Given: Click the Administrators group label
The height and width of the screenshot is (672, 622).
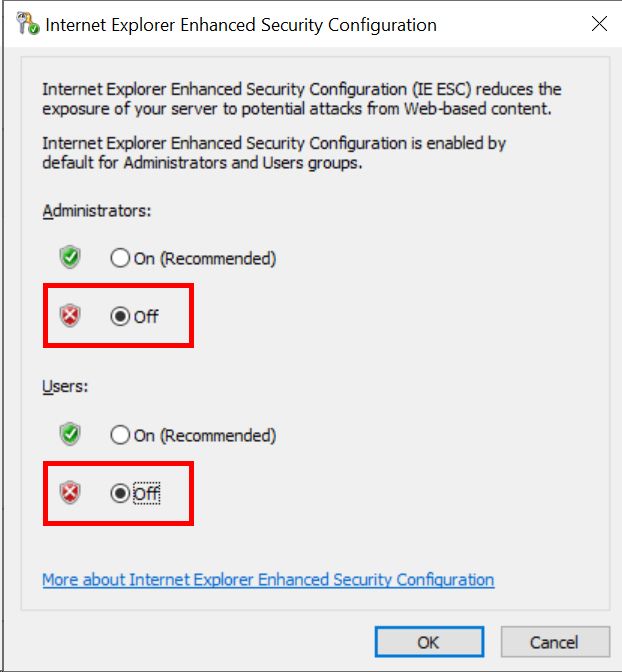Looking at the screenshot, I should pos(96,211).
